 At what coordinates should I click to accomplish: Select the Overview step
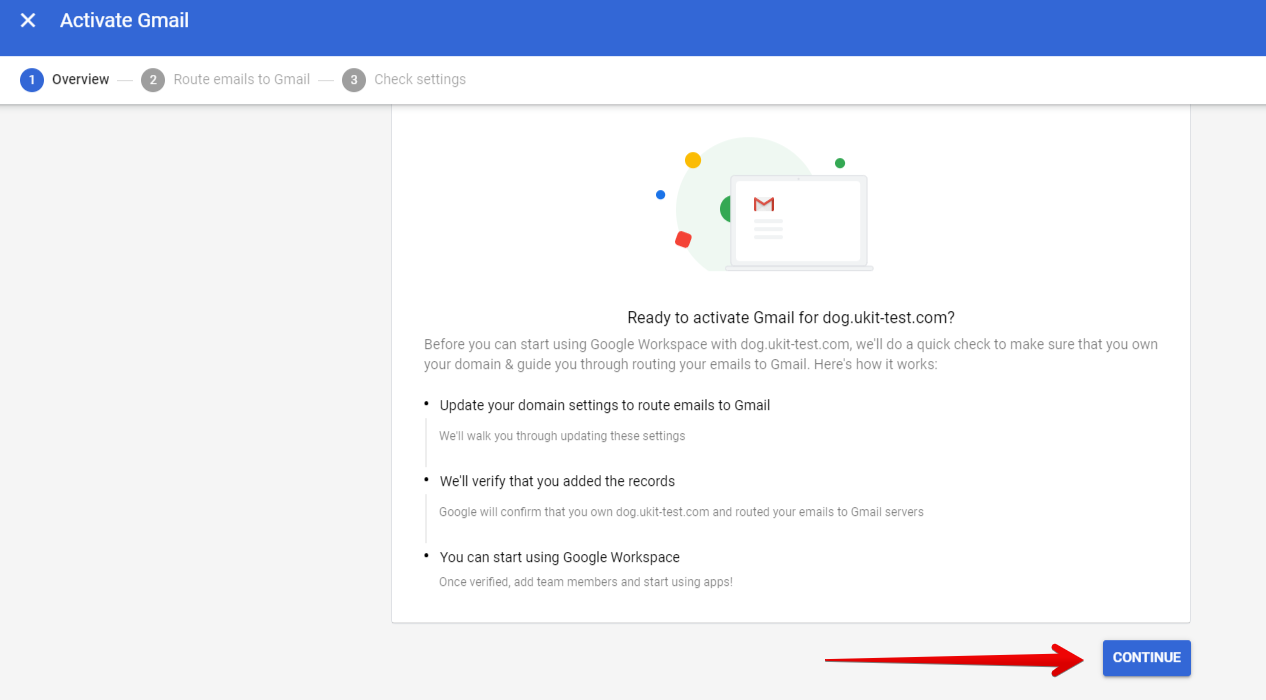point(80,80)
